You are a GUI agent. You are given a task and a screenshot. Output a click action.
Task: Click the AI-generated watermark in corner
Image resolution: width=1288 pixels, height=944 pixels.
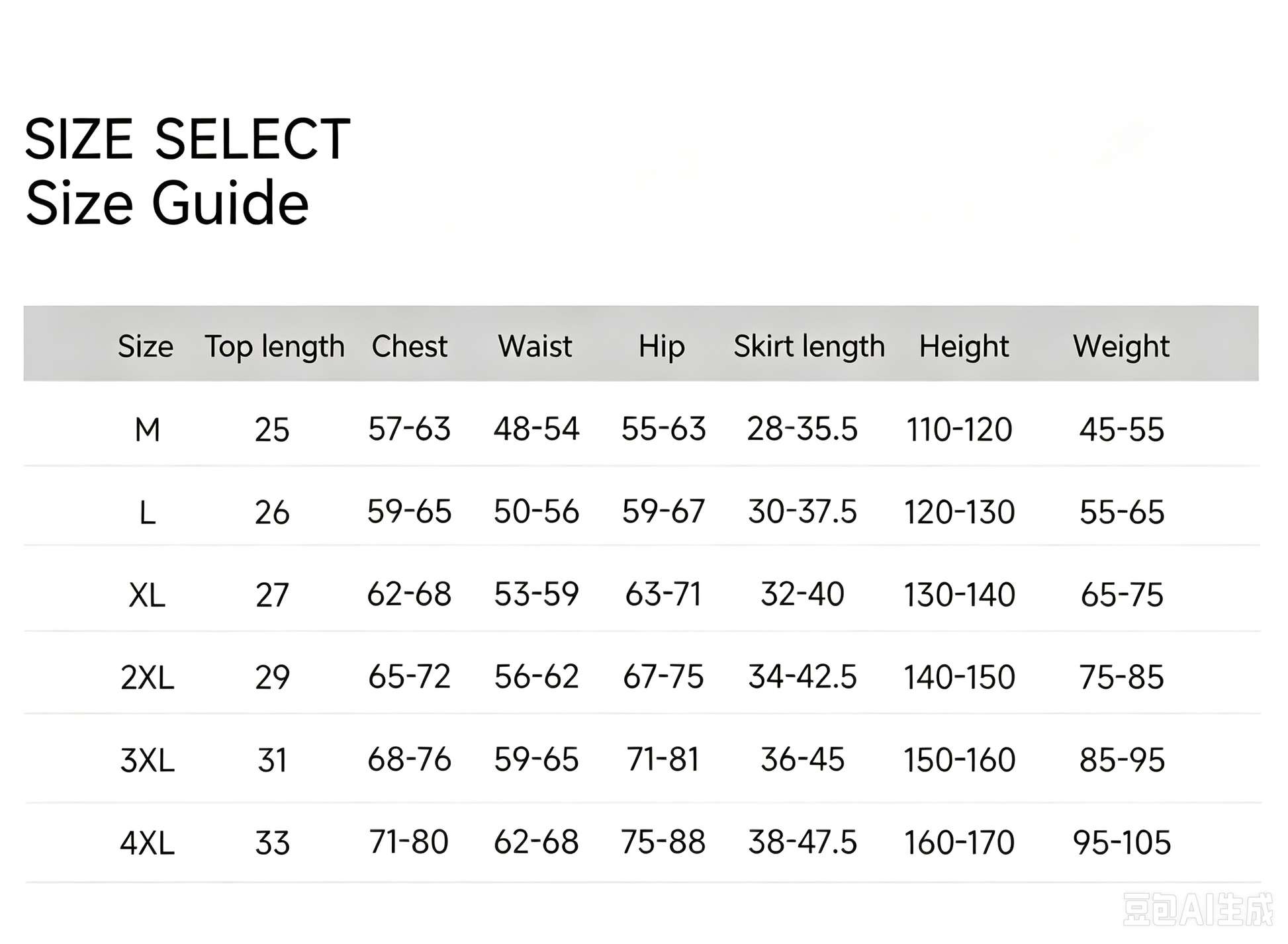[1198, 910]
